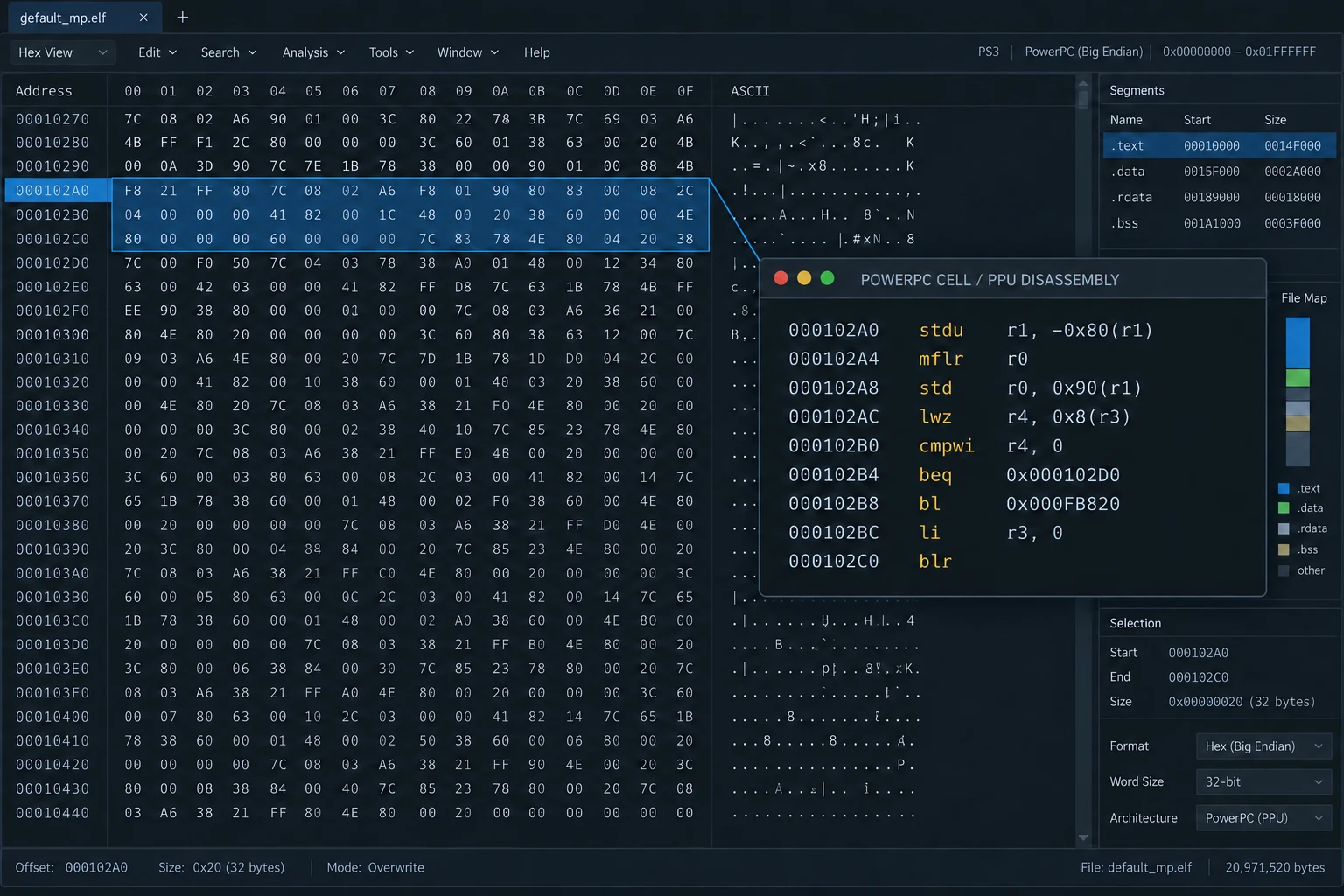This screenshot has height=896, width=1344.
Task: Click green zoom dot on disassembly popup
Action: 827,278
